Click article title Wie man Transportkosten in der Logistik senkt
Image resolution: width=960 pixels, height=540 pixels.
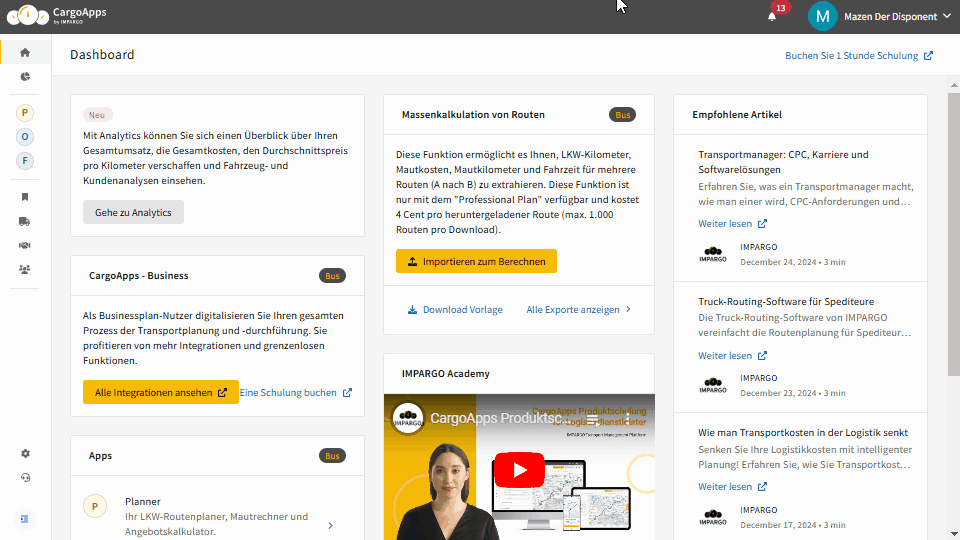[803, 432]
